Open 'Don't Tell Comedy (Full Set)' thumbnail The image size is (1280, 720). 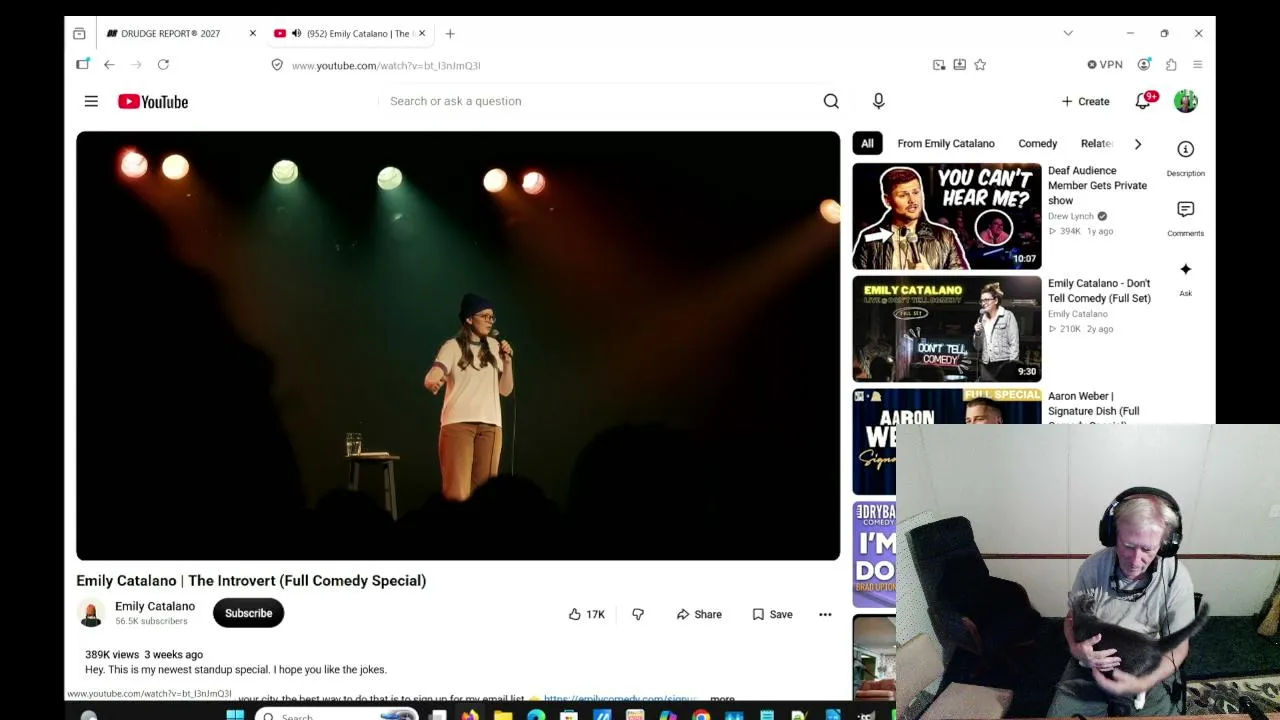click(947, 329)
